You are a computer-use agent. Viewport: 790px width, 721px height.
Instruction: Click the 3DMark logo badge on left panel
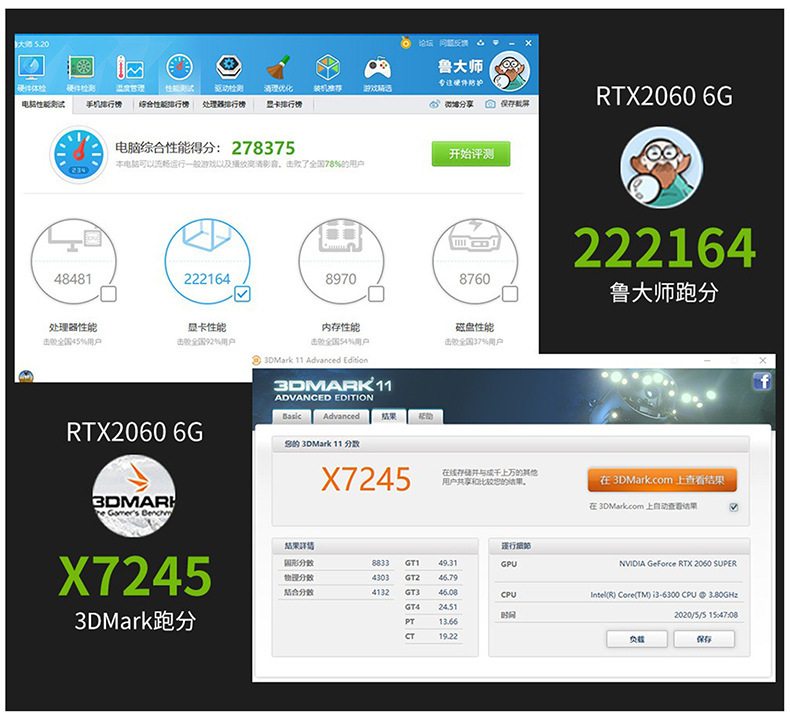click(x=134, y=496)
